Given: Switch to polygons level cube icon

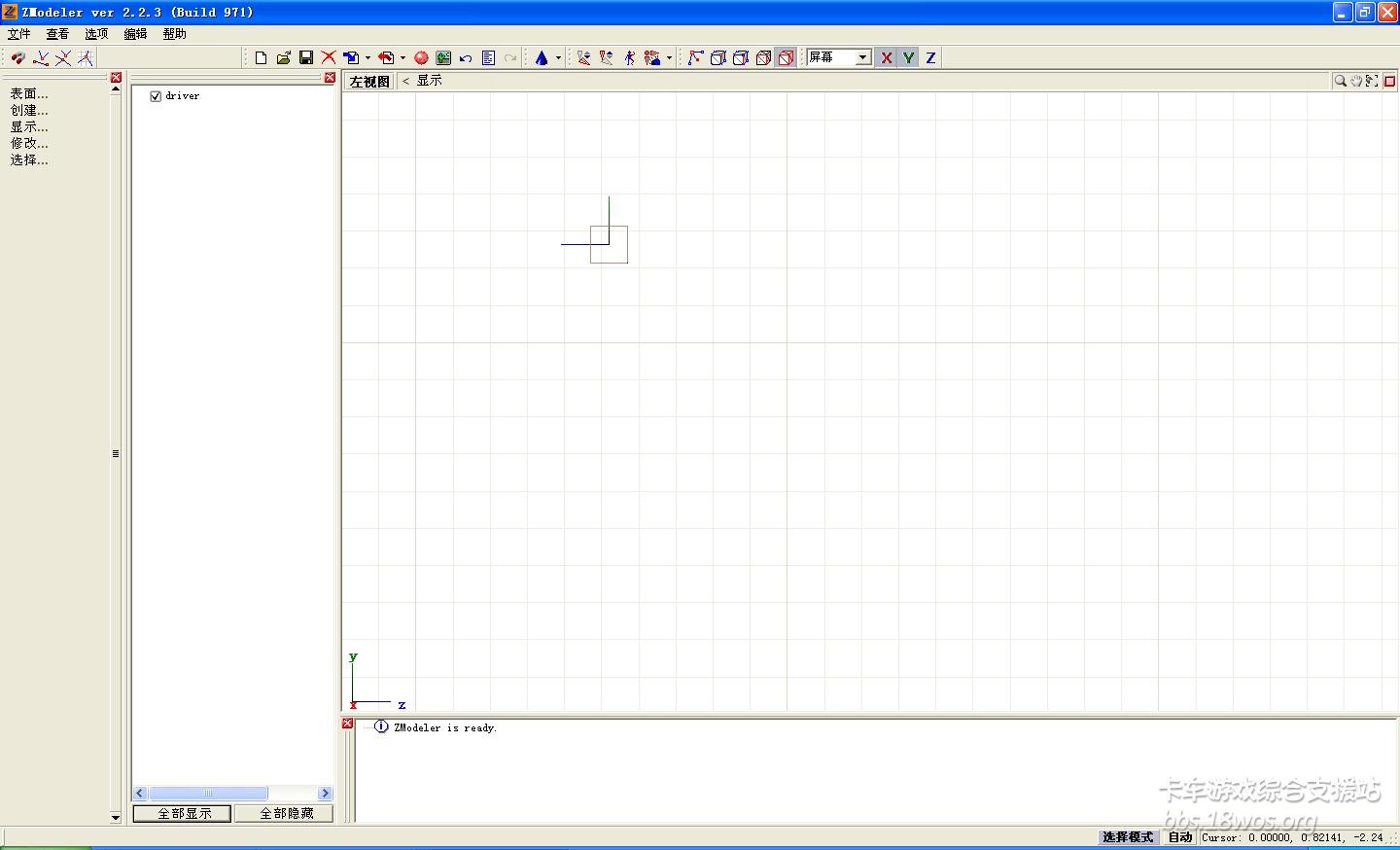Looking at the screenshot, I should [741, 58].
